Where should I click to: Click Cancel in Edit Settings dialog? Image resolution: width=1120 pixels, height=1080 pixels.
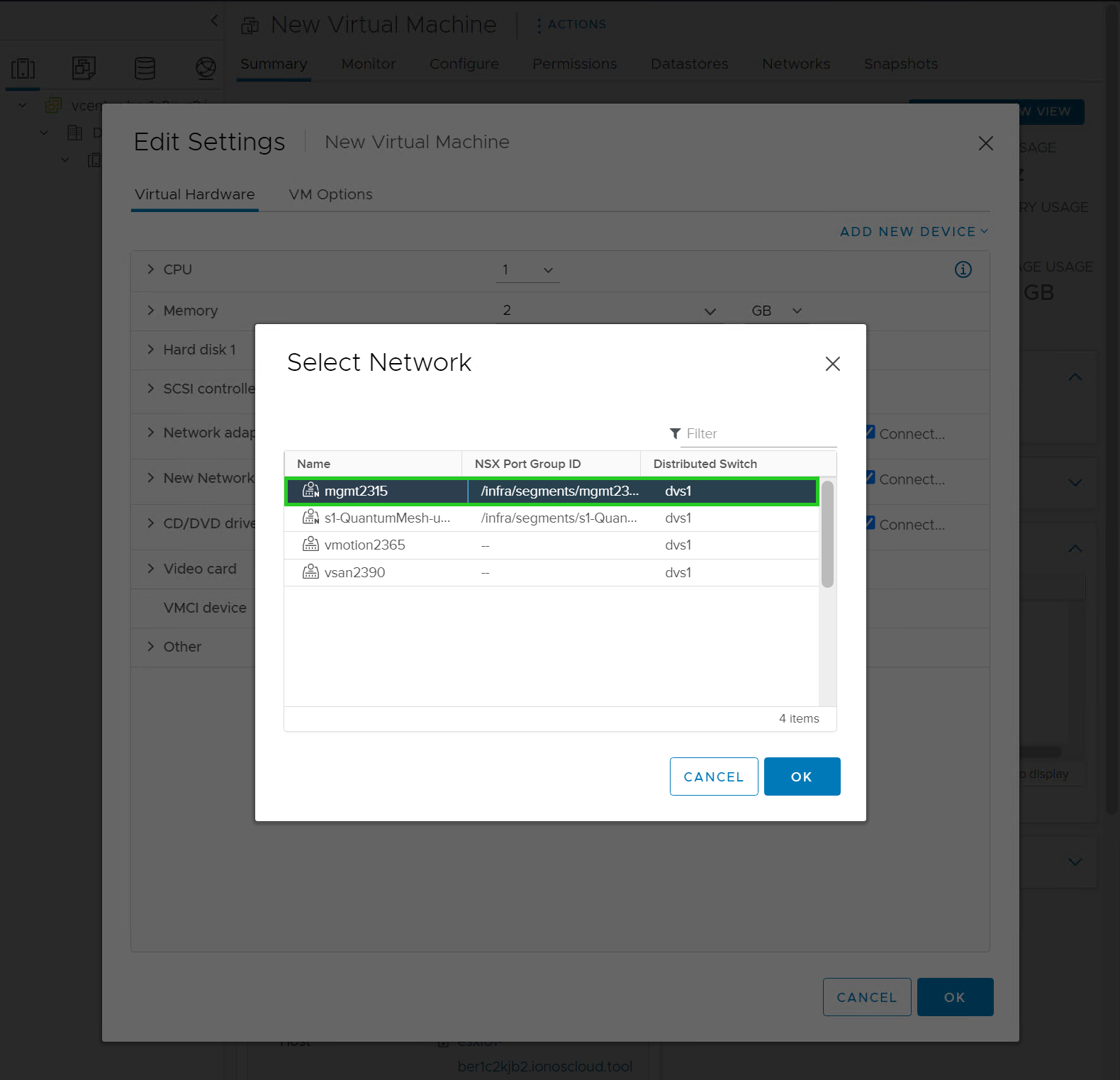tap(867, 997)
